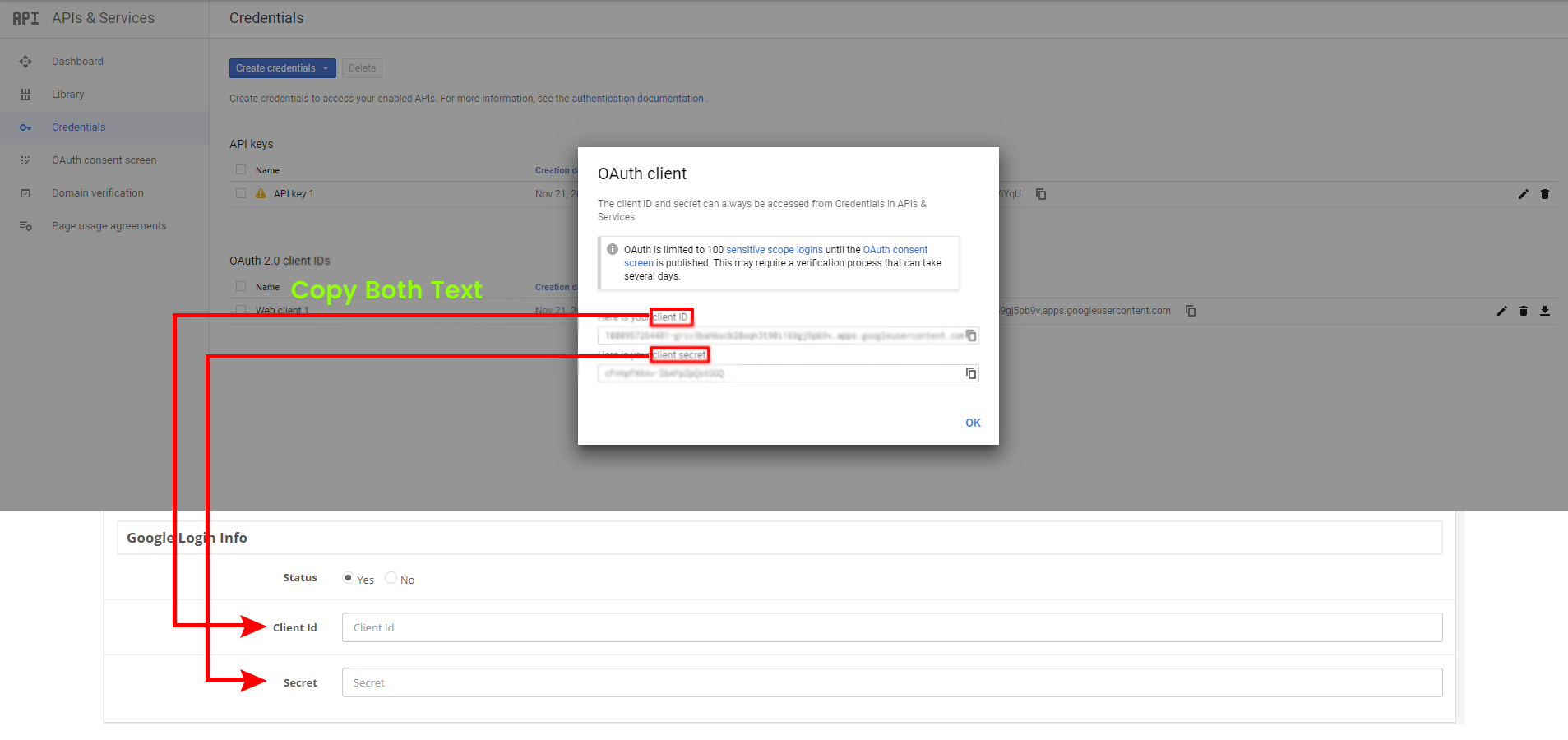Delete Web client 1 with trash icon
The image size is (1568, 740).
(x=1524, y=311)
